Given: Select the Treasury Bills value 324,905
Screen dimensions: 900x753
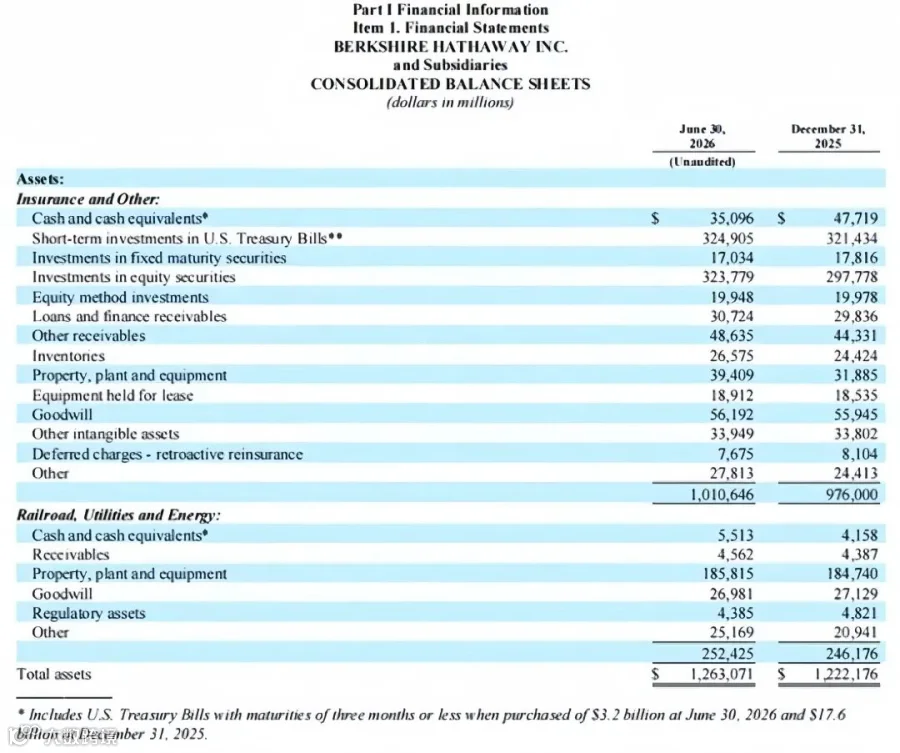Looking at the screenshot, I should 728,238.
